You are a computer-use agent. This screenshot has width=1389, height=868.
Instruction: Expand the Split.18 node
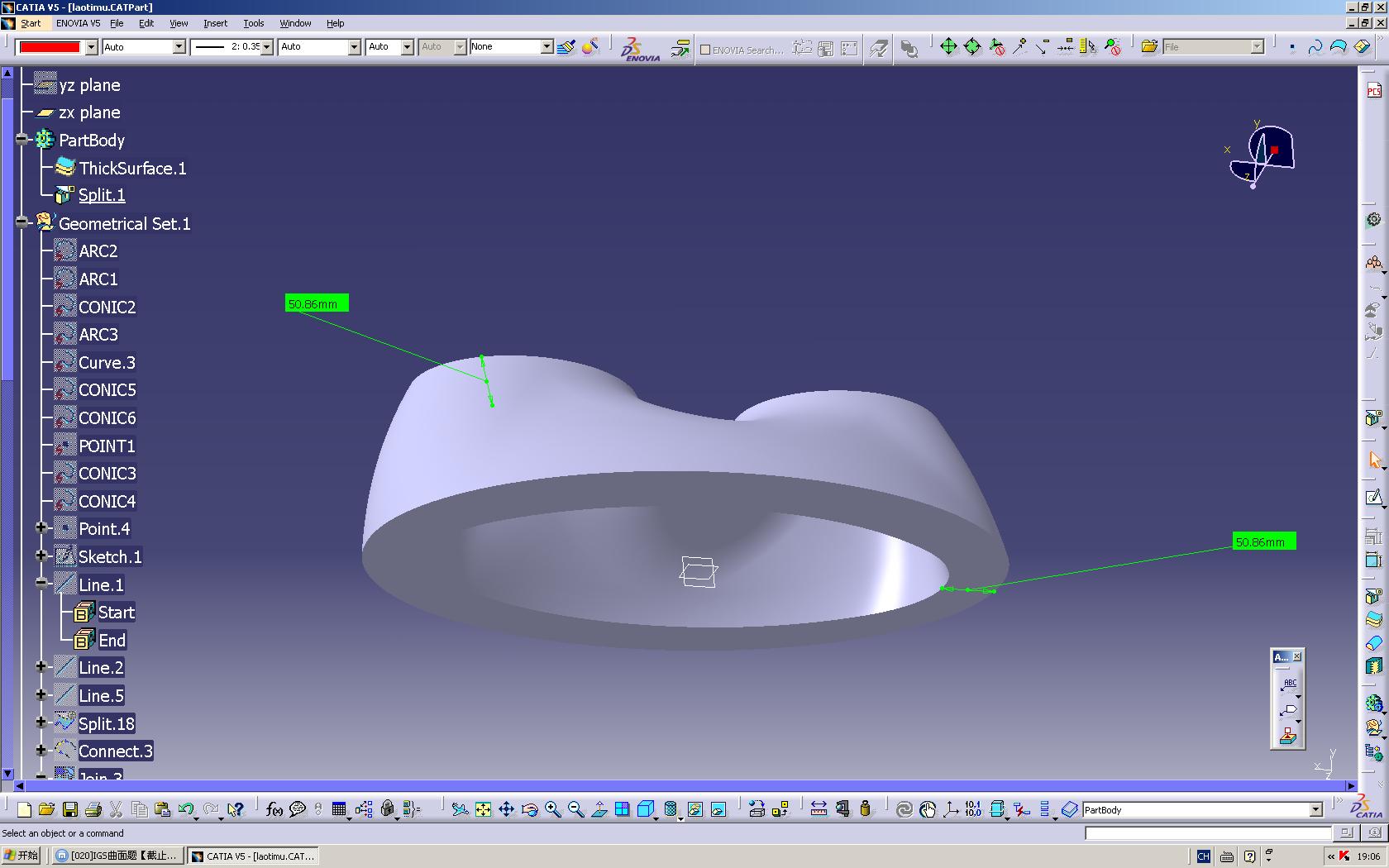(41, 722)
